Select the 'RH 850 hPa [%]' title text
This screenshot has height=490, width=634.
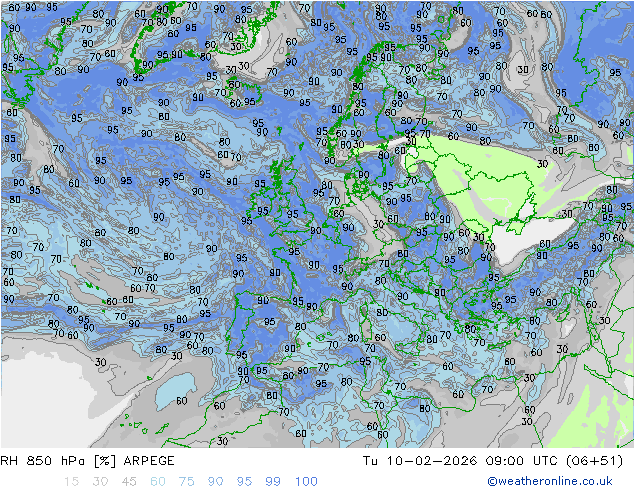pos(59,461)
